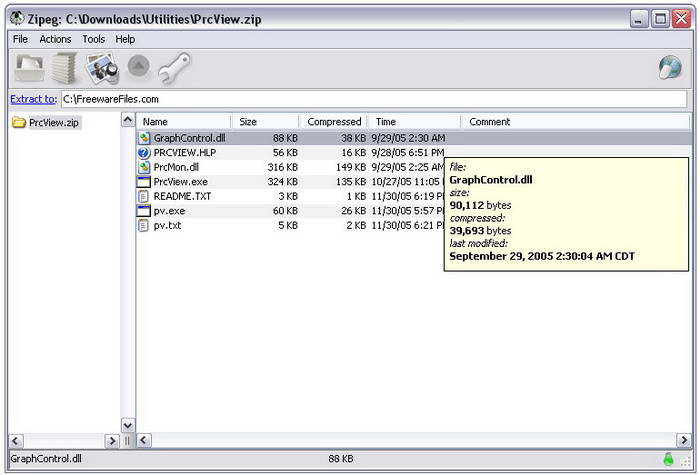Click the pv.exe application icon
This screenshot has height=475, width=700.
(144, 211)
